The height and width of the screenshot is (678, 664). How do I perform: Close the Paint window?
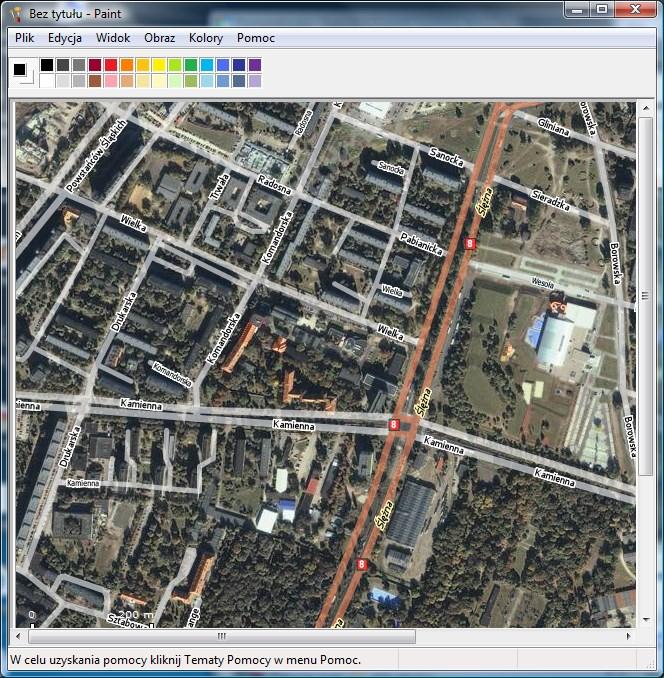[x=635, y=10]
